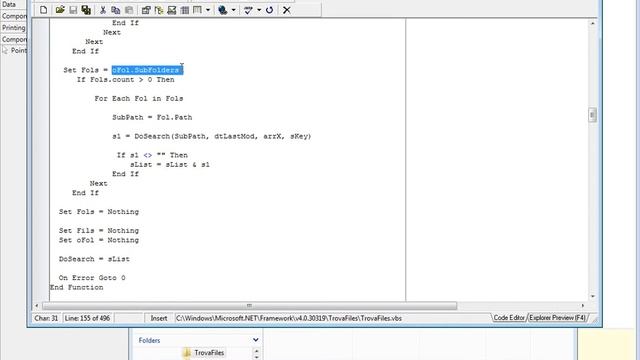Image resolution: width=640 pixels, height=360 pixels.
Task: Click the black X close icon in toolbar
Action: [x=287, y=10]
